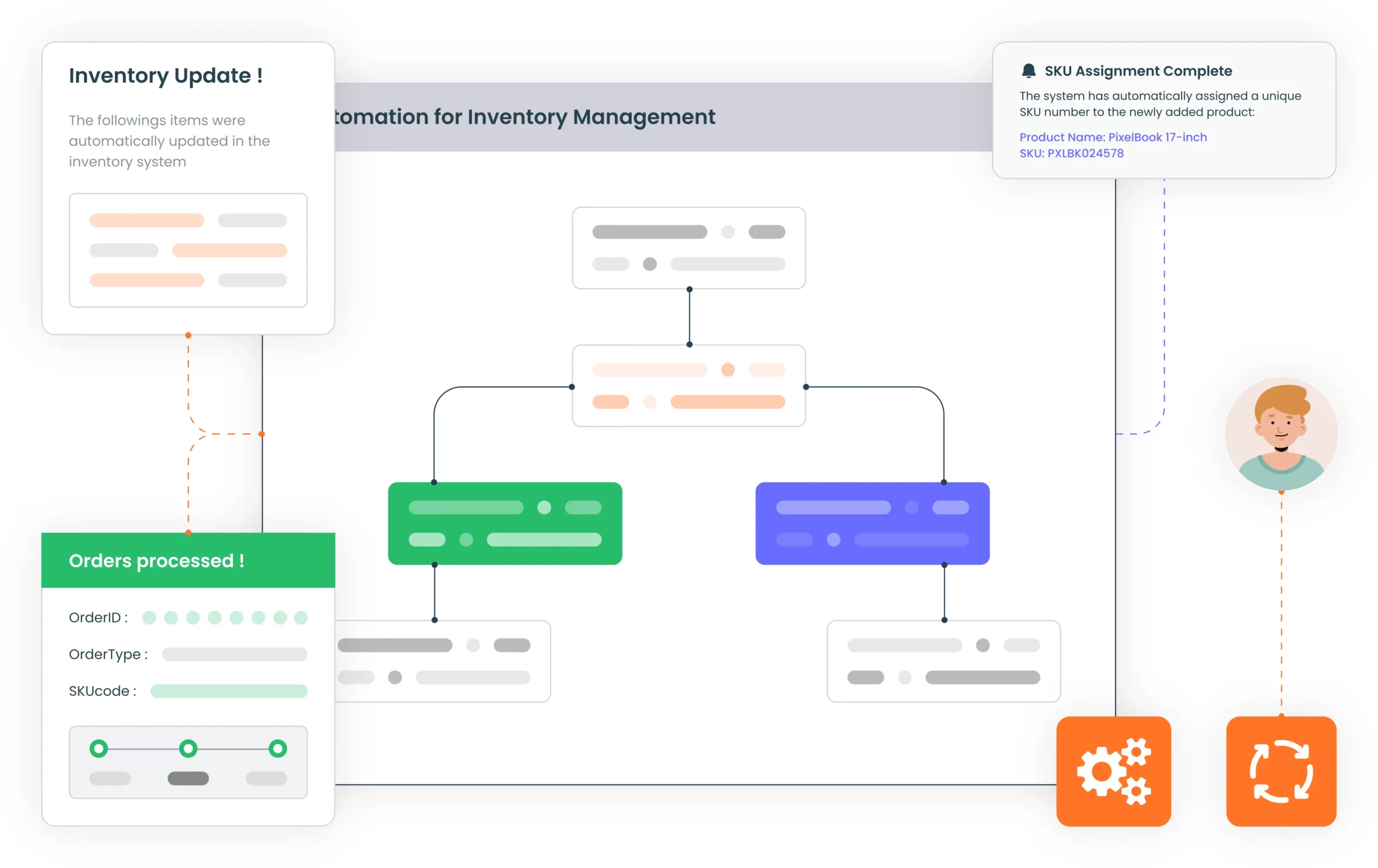
Task: Select the top gray workflow node
Action: click(688, 248)
